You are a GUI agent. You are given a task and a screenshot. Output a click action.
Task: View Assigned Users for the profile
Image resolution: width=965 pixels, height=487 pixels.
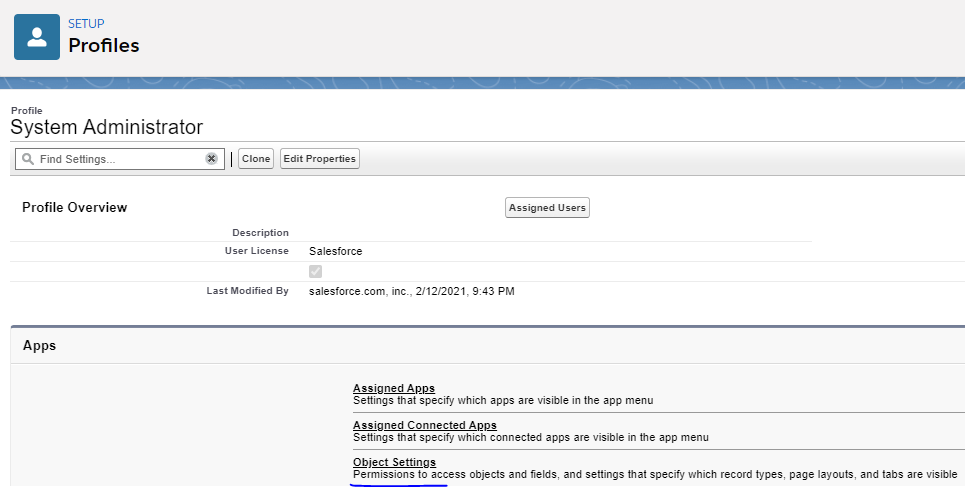click(x=547, y=208)
